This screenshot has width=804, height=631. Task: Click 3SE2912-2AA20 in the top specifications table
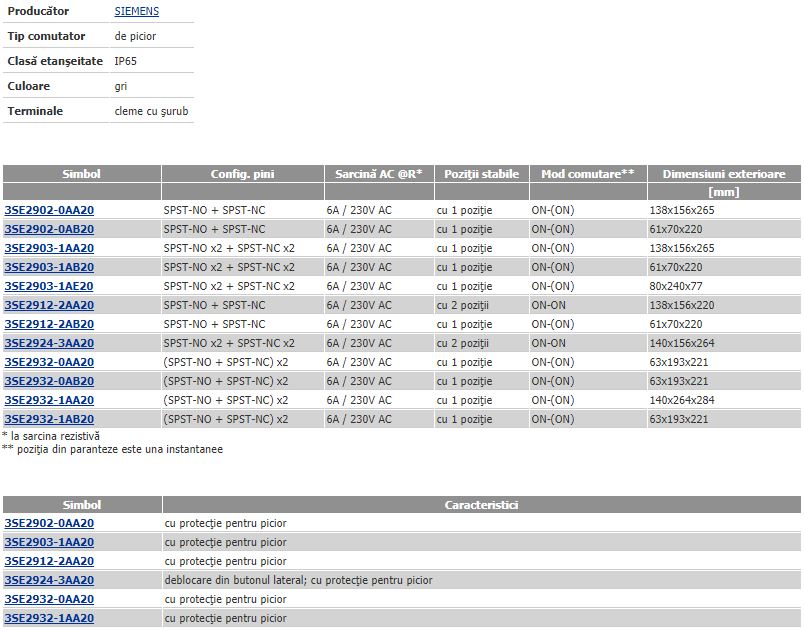[x=49, y=305]
